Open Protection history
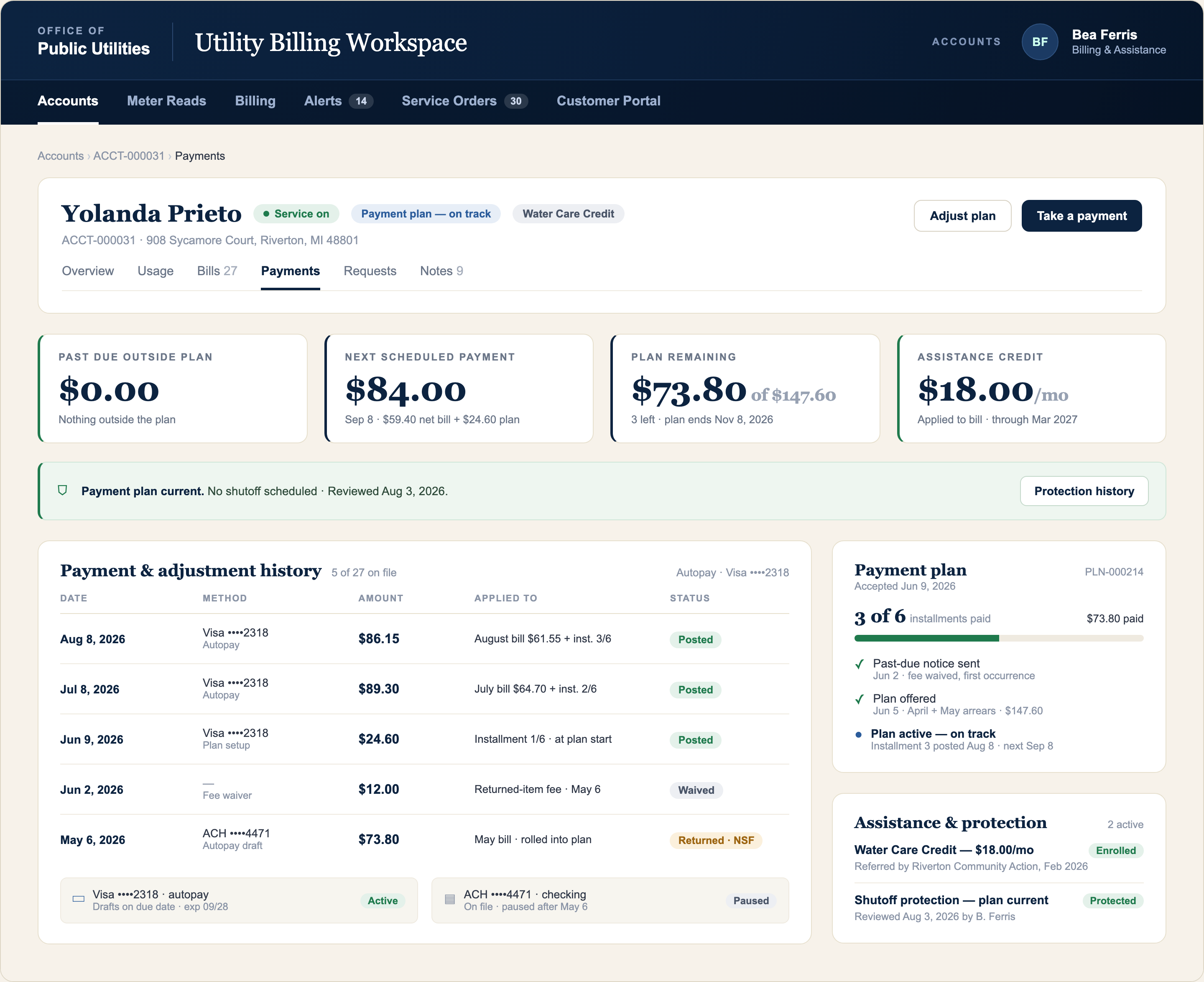The image size is (1204, 982). coord(1084,491)
